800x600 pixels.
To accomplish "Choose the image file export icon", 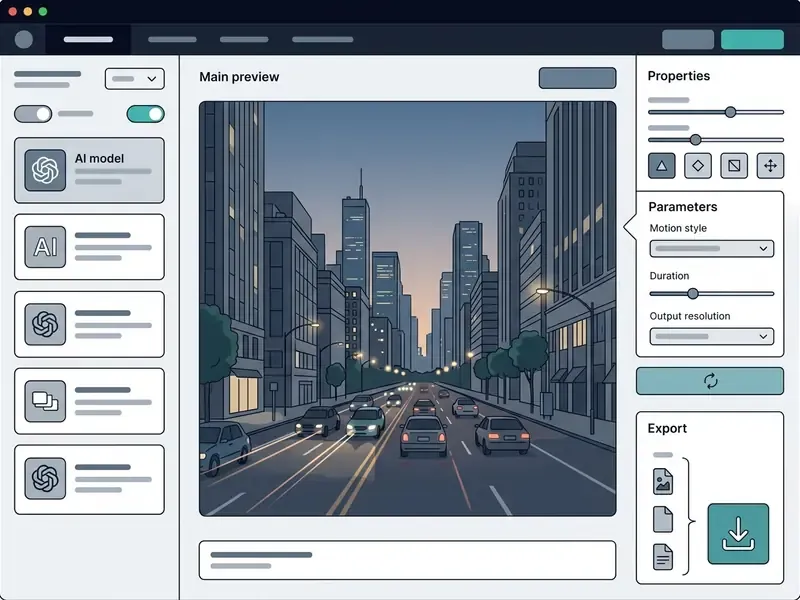I will click(x=663, y=481).
